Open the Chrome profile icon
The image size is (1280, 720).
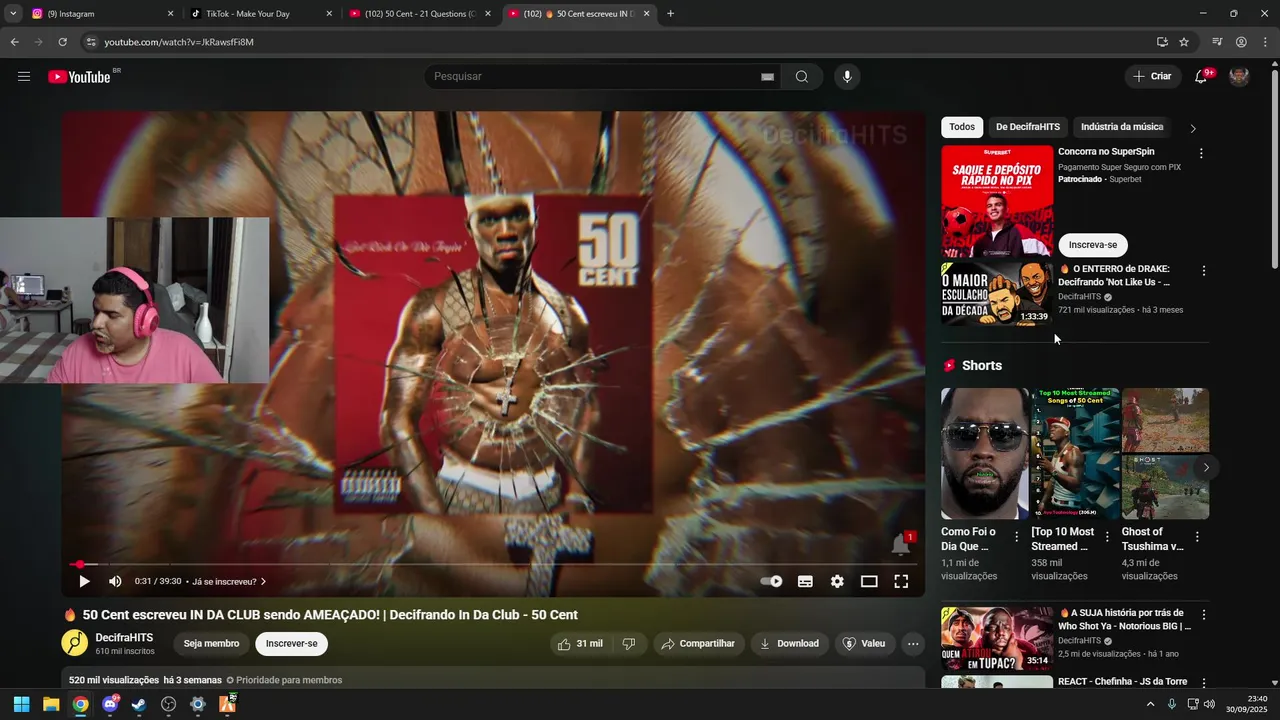[1241, 42]
